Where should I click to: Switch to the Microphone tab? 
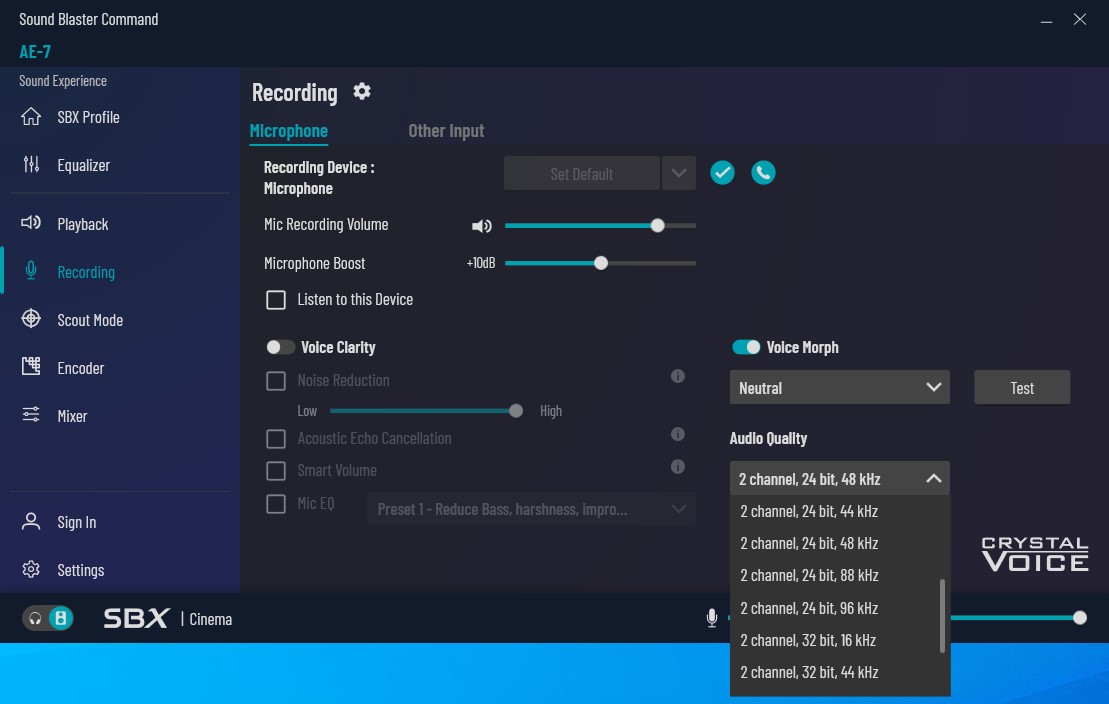(289, 131)
